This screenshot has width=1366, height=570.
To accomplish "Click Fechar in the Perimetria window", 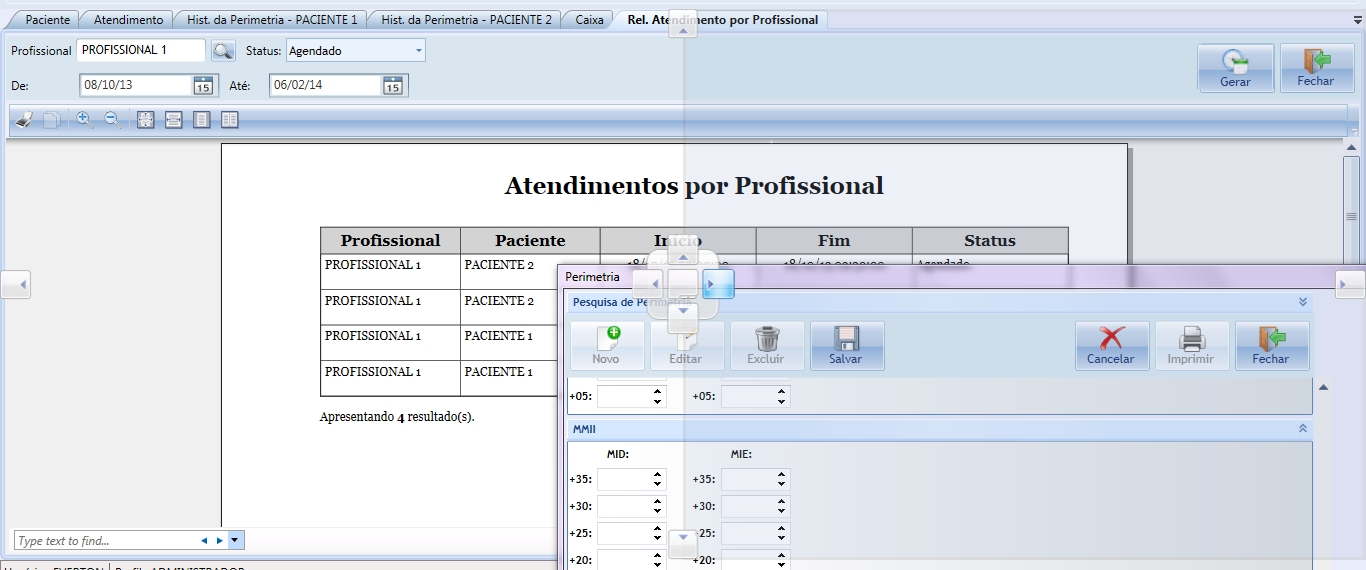I will [1271, 346].
